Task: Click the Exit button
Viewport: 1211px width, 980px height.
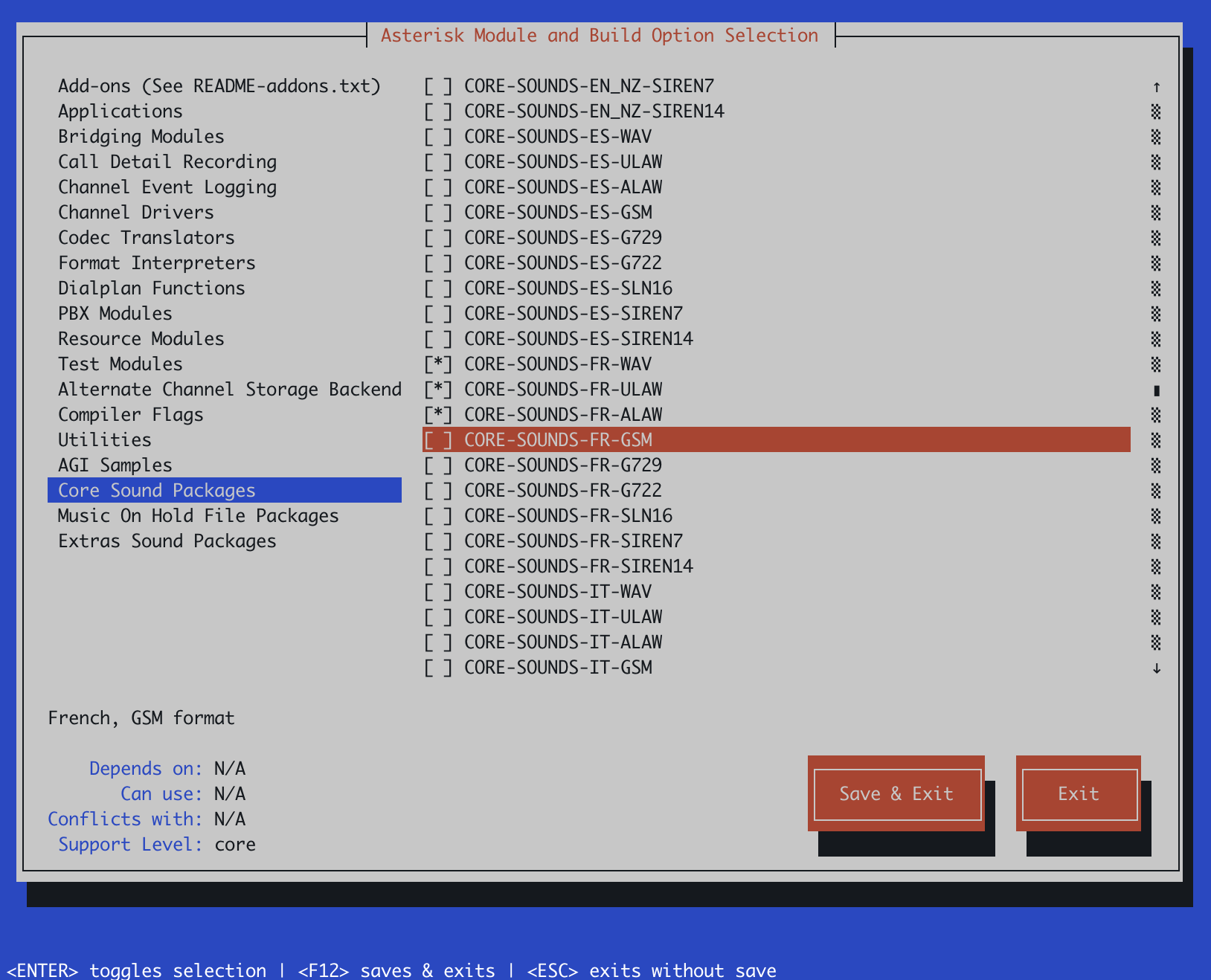Action: pos(1078,793)
